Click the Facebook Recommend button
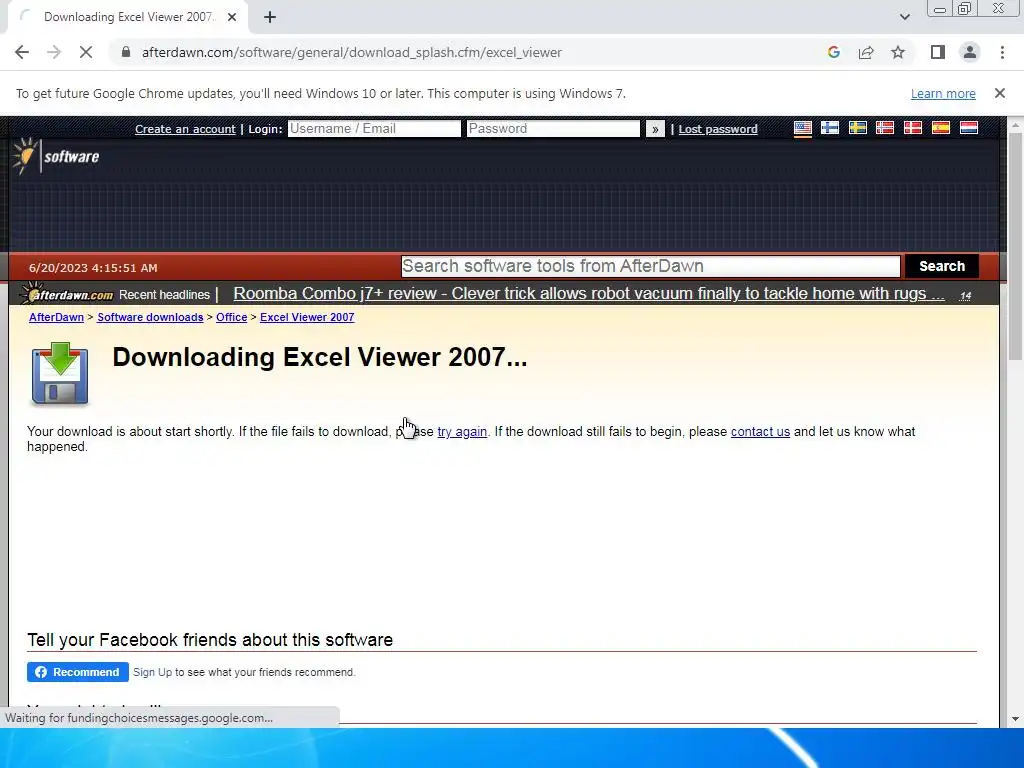The width and height of the screenshot is (1024, 768). (x=78, y=672)
